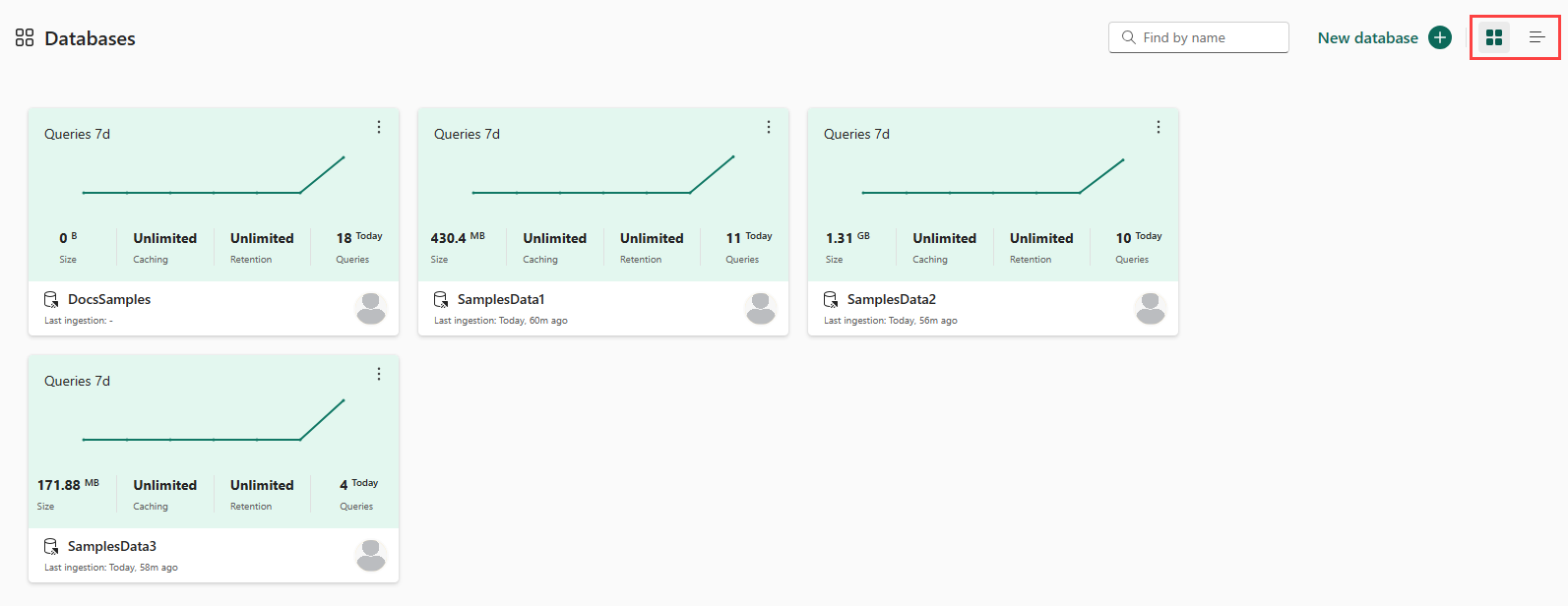Click the SamplesData1 owner avatar
The width and height of the screenshot is (1568, 606).
point(761,308)
